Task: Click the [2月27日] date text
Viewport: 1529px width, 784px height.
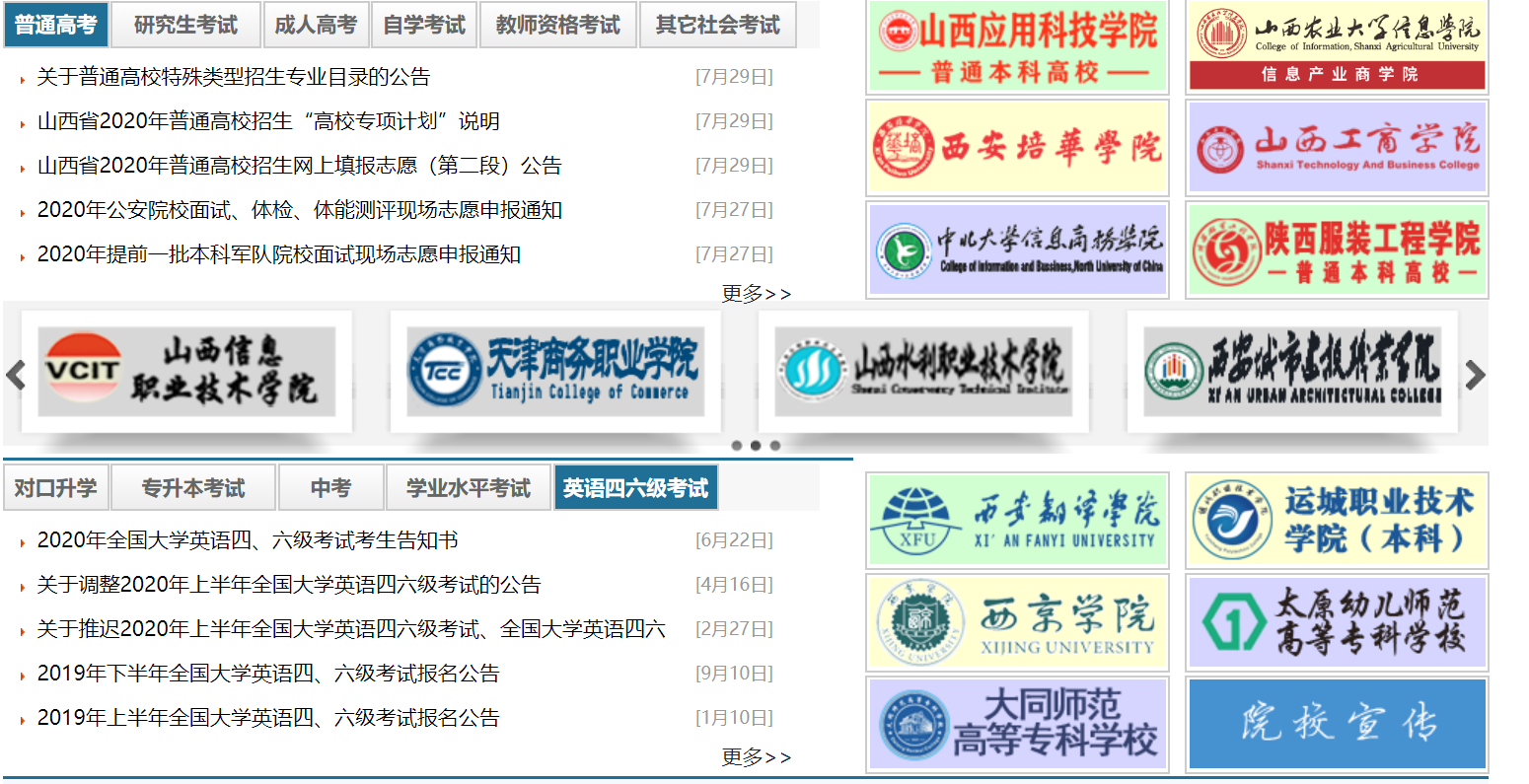Action: point(735,629)
